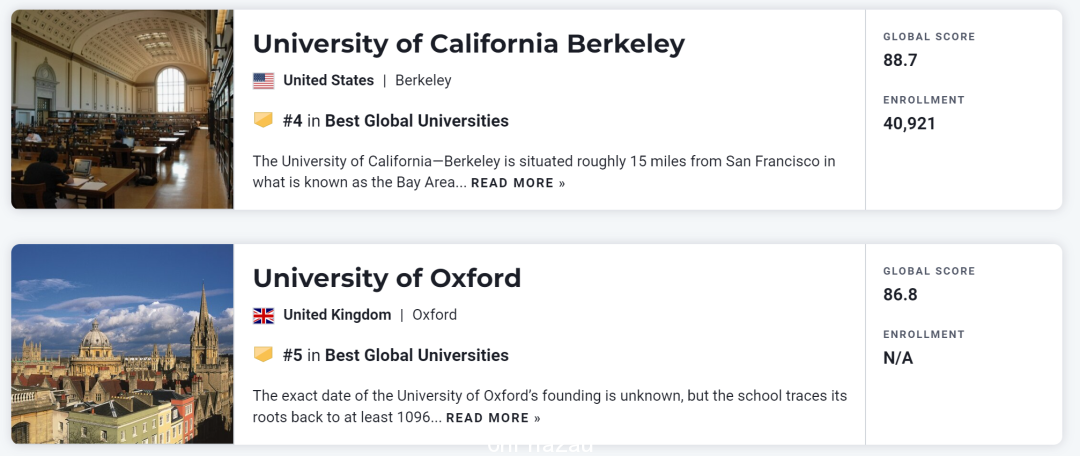The image size is (1080, 456).
Task: Click Oxford's enrollment value N/A
Action: point(898,358)
